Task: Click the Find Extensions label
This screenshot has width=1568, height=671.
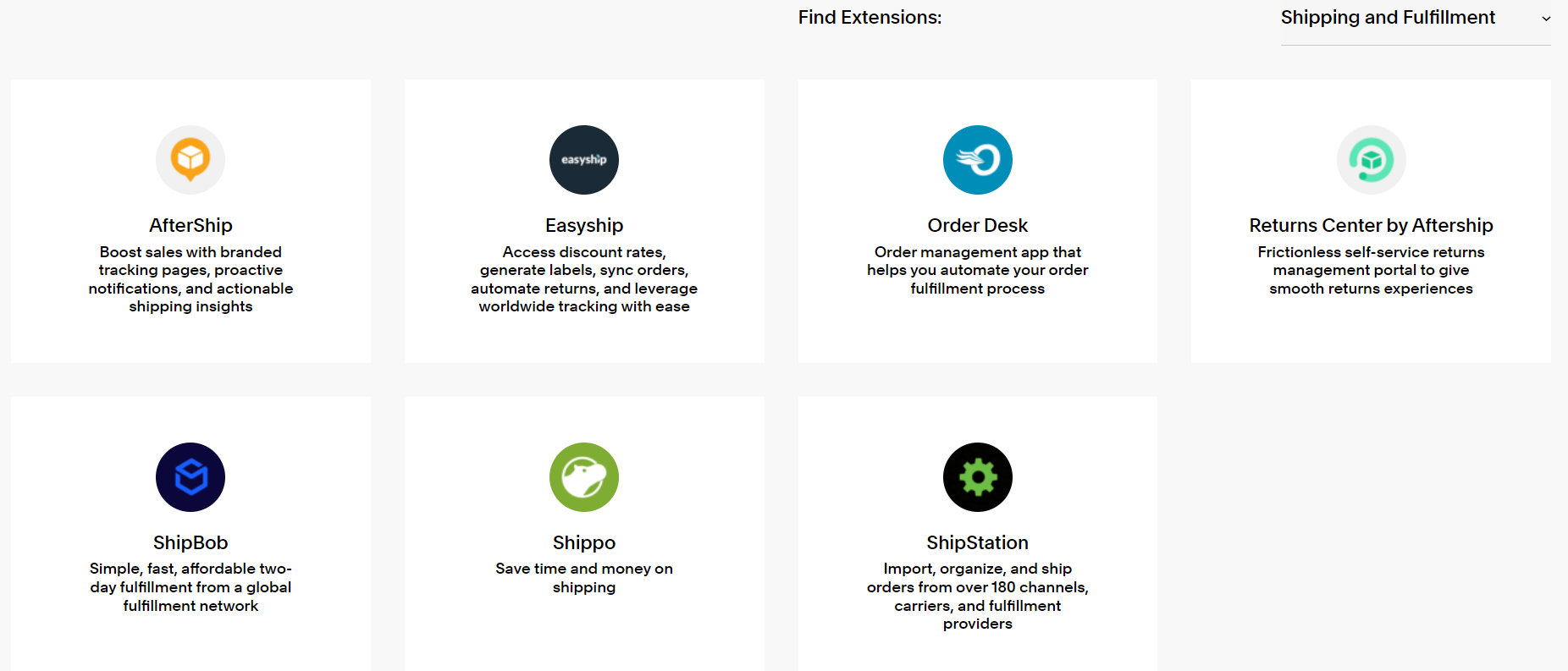Action: click(870, 18)
